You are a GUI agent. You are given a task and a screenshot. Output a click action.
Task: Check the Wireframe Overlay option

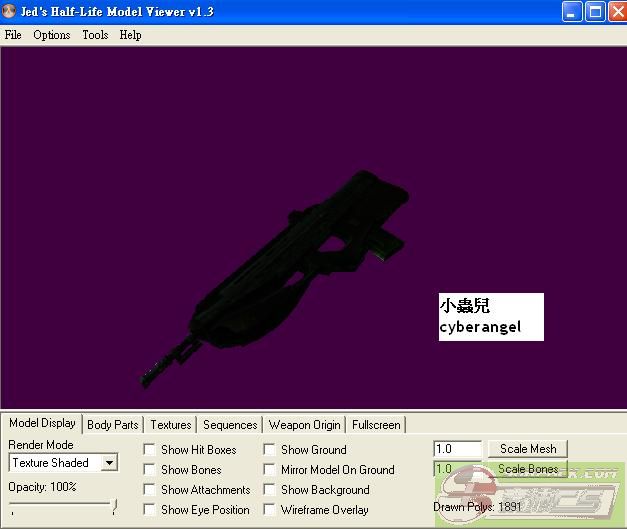coord(270,510)
